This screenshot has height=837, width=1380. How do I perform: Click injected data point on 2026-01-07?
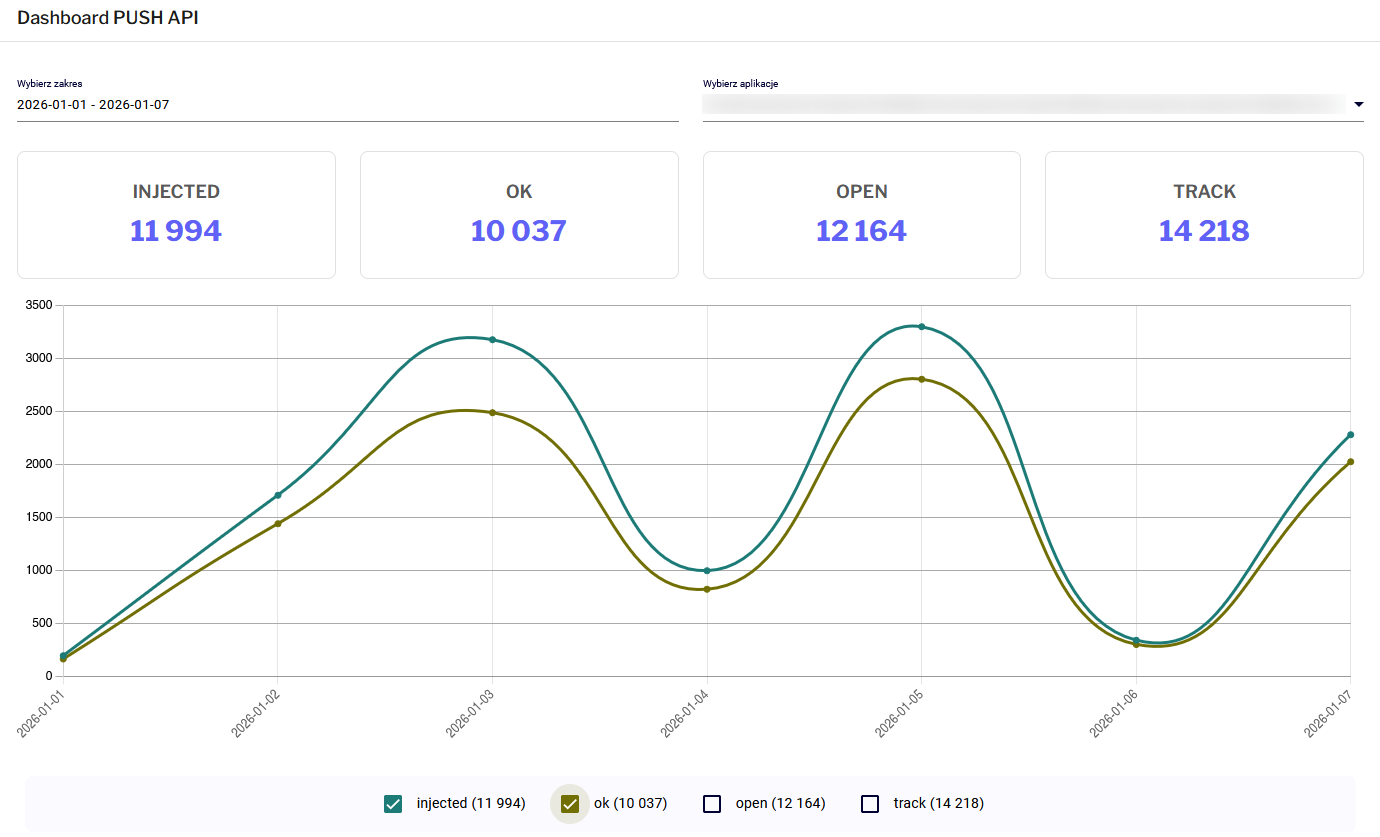click(x=1350, y=435)
